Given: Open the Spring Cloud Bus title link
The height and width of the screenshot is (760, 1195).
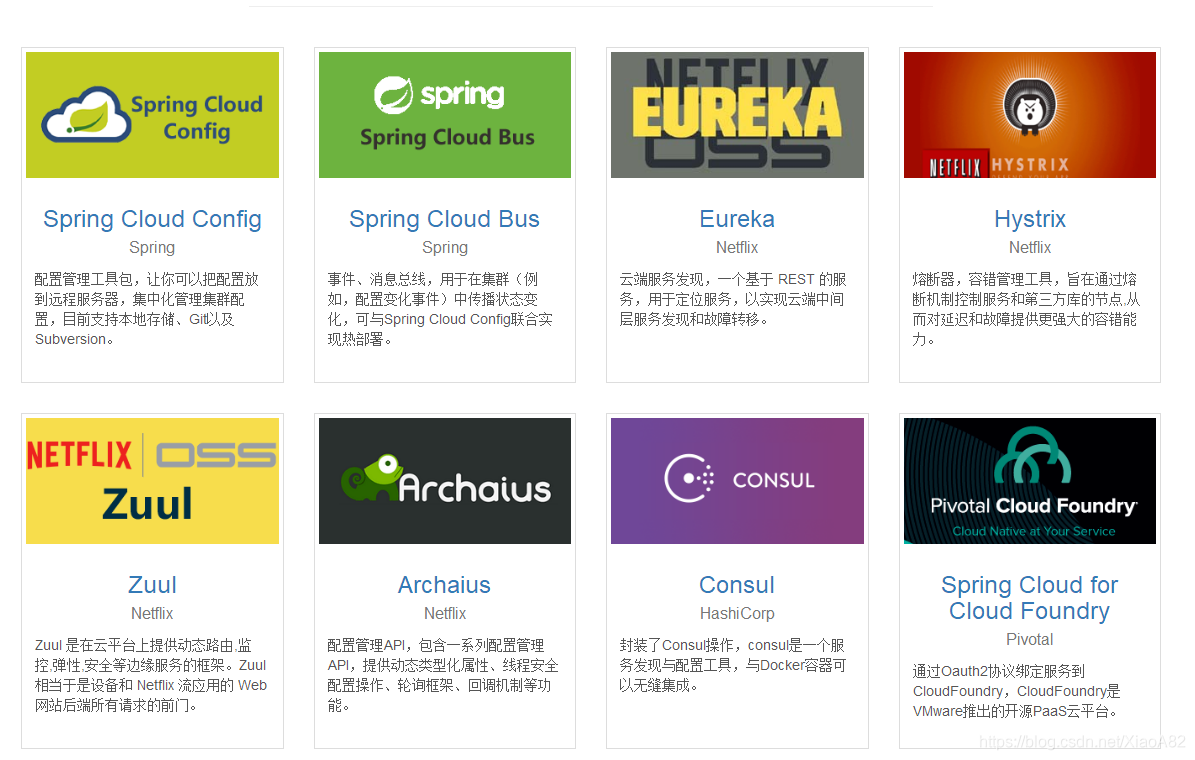Looking at the screenshot, I should coord(444,220).
